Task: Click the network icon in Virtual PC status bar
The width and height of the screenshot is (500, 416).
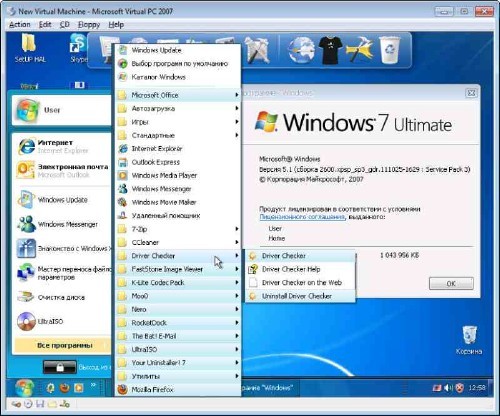Action: tap(65, 404)
